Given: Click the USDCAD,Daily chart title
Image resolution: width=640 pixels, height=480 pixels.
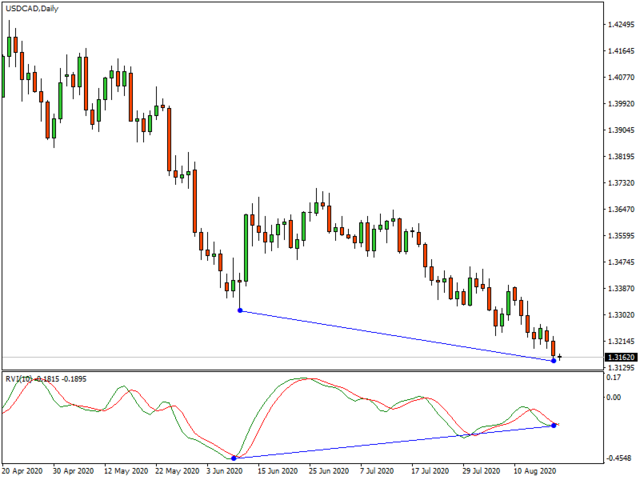Looking at the screenshot, I should [32, 9].
